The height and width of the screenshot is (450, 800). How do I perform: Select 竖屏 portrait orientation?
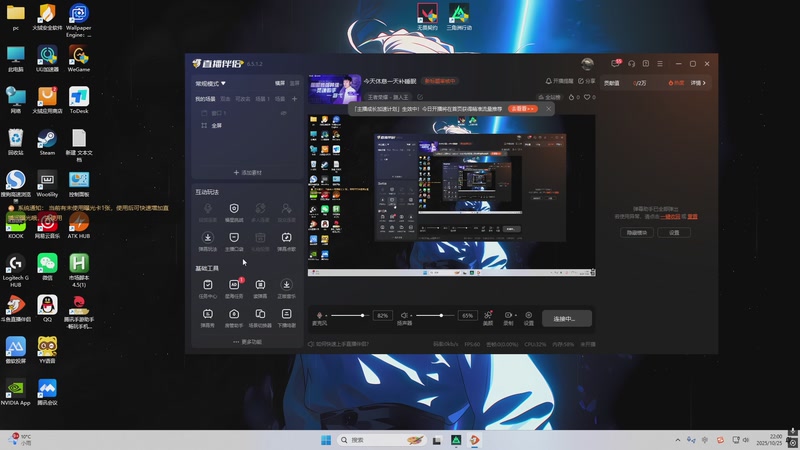(x=294, y=83)
